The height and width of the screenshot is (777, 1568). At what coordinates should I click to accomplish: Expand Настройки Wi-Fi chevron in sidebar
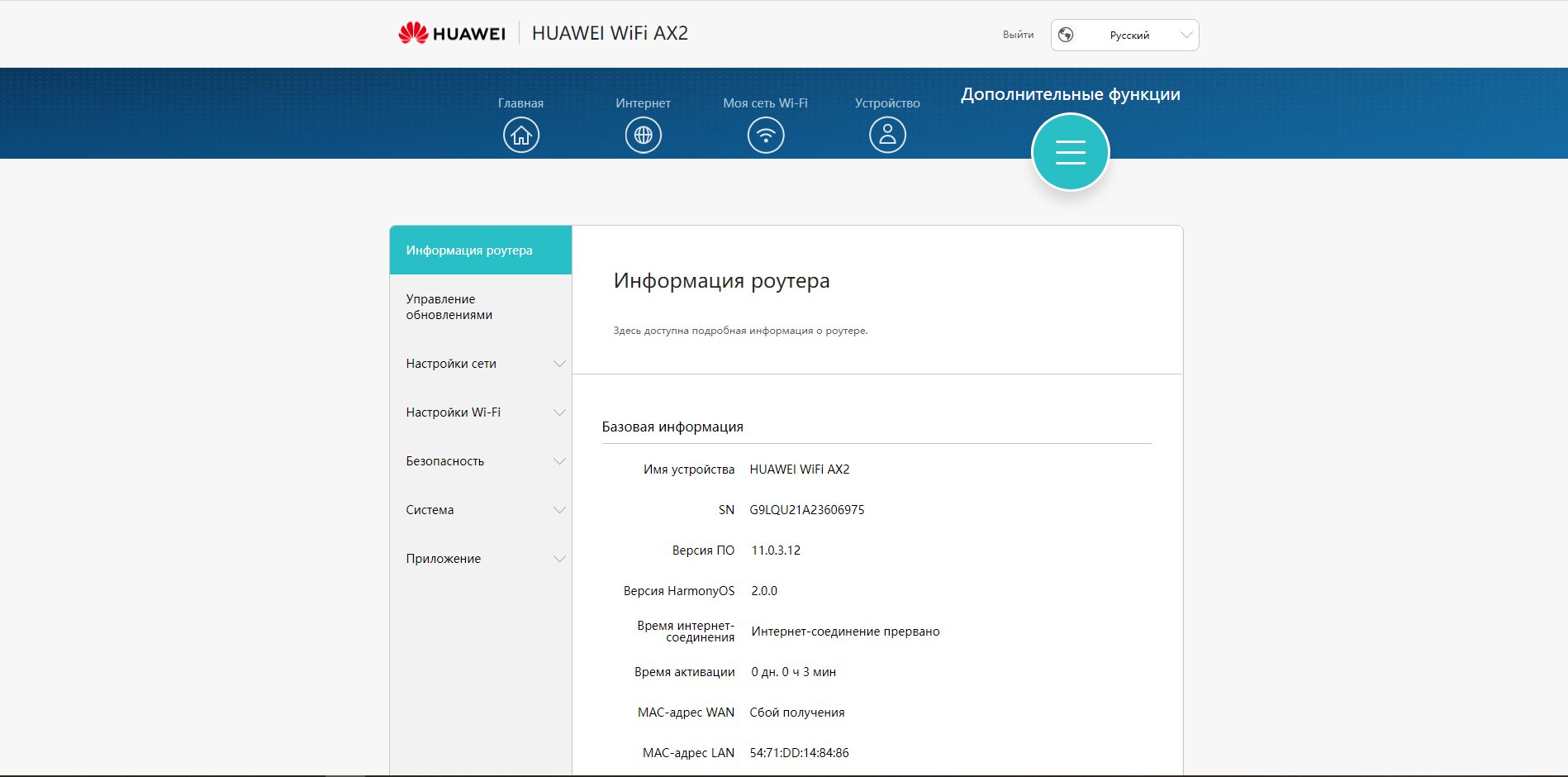tap(559, 412)
